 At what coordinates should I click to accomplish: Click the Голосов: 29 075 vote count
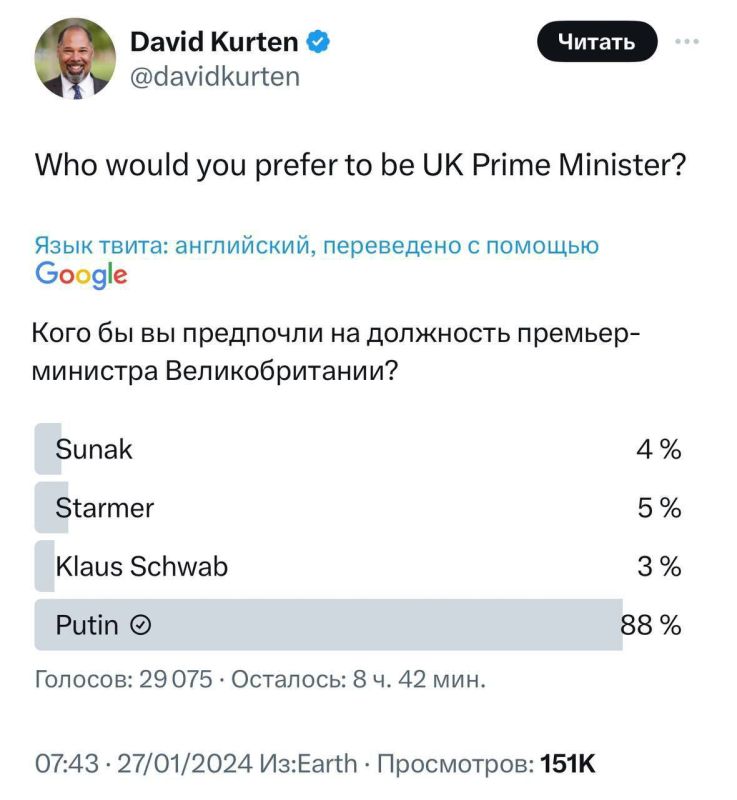coord(124,681)
